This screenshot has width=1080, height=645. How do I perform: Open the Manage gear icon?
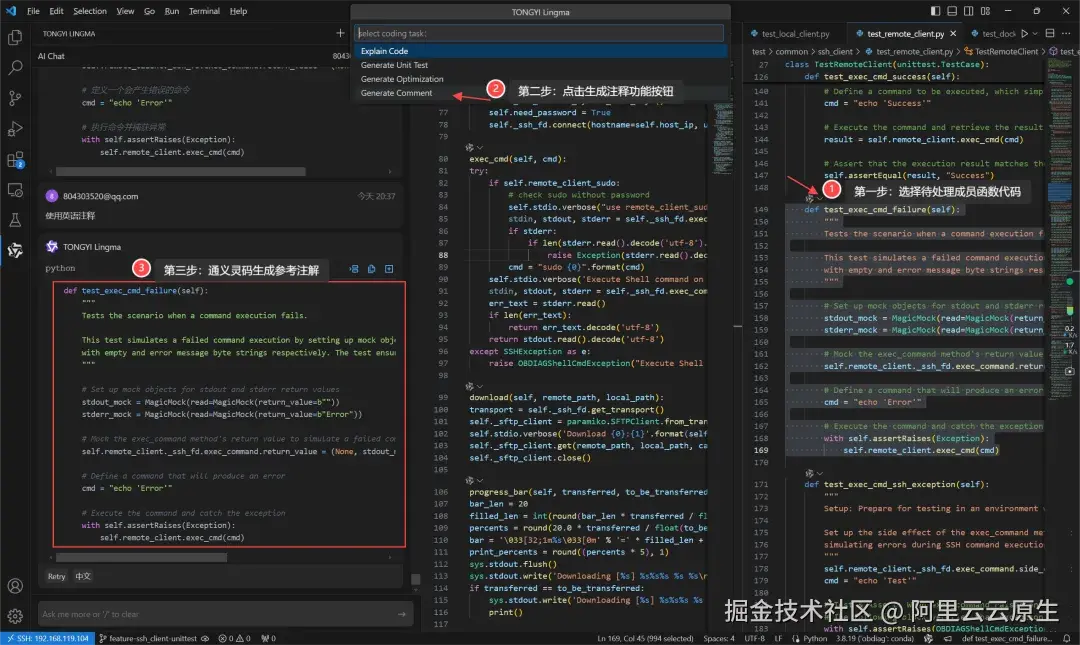(14, 615)
